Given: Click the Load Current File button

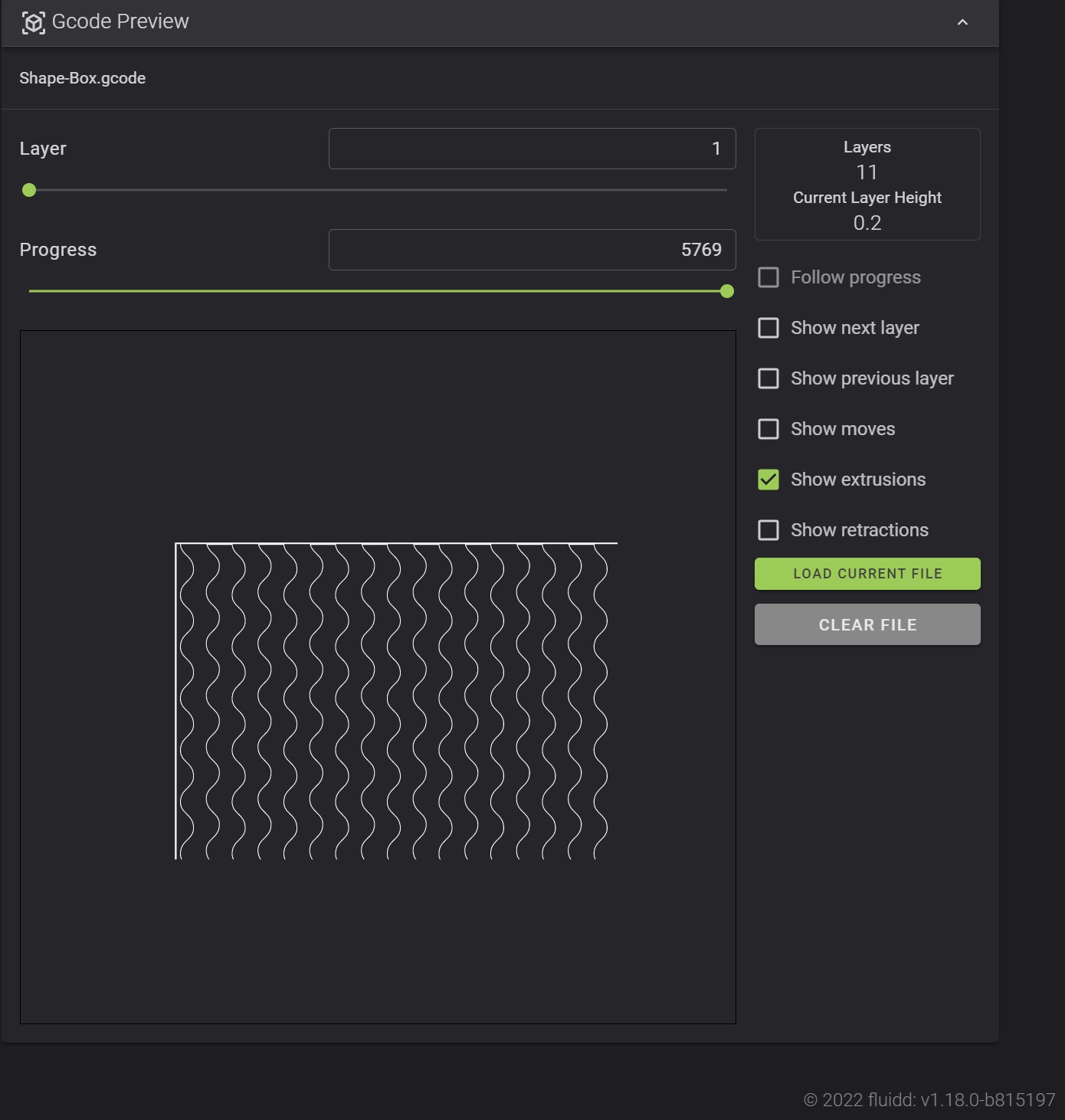Looking at the screenshot, I should pos(867,573).
